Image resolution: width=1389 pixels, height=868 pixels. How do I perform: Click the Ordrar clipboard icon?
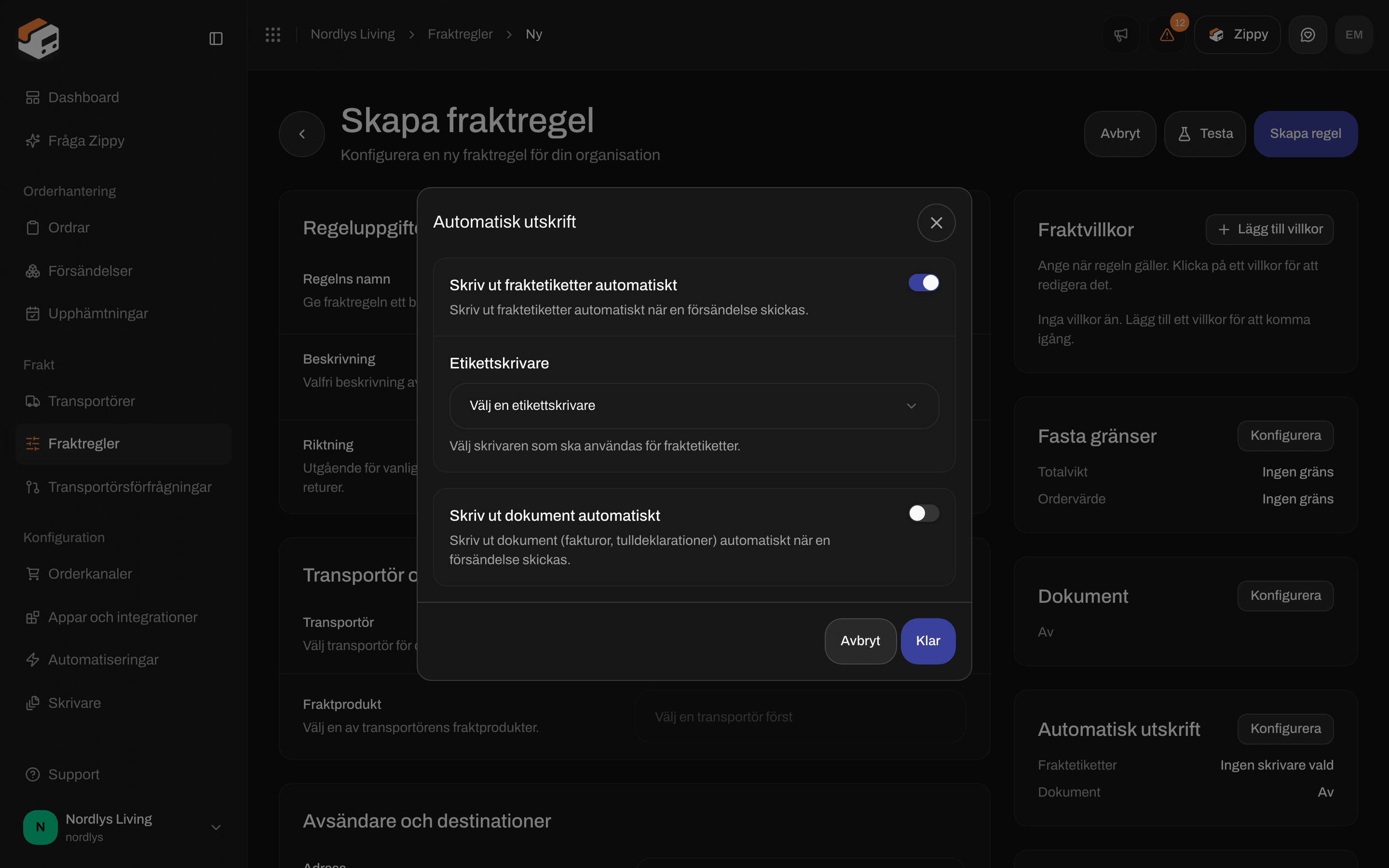(33, 228)
